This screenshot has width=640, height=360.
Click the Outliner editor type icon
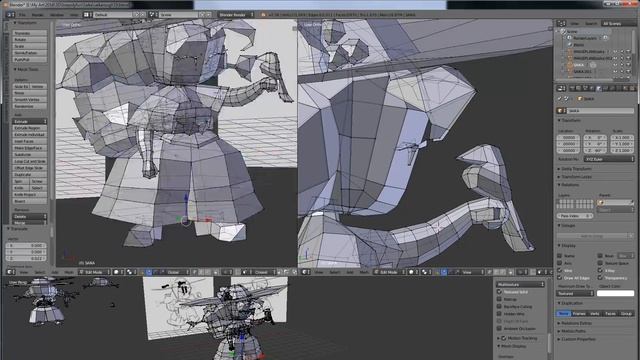point(562,23)
